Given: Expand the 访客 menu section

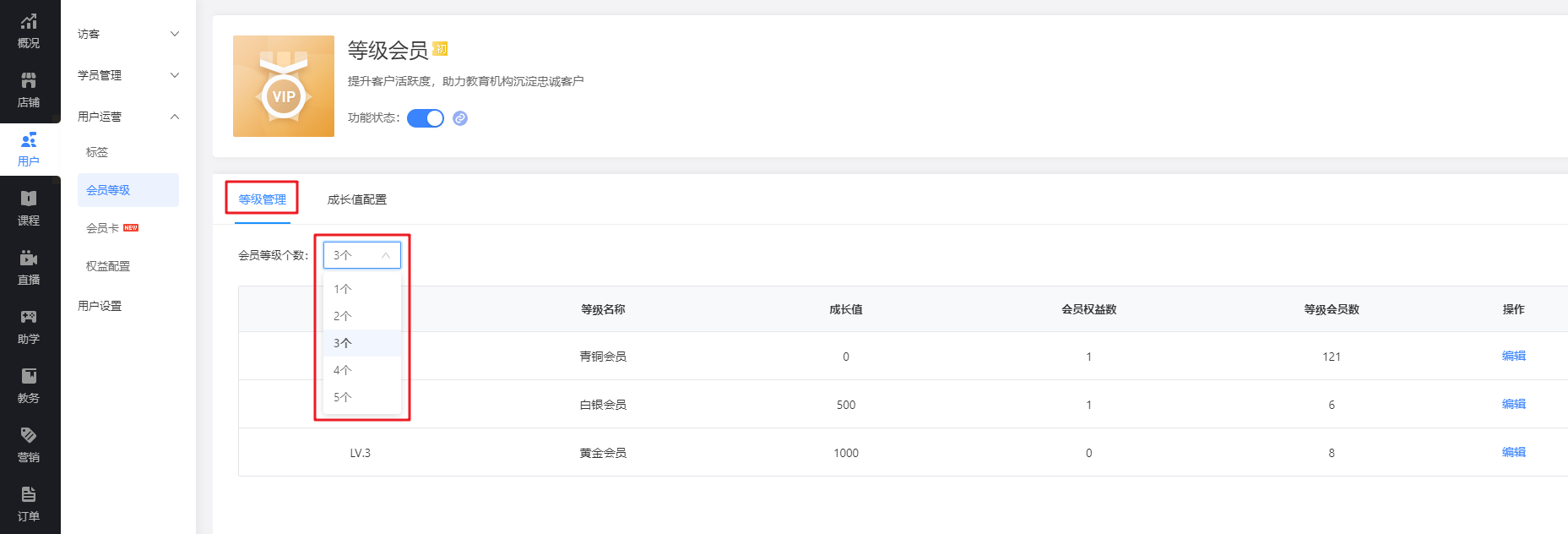Looking at the screenshot, I should 128,34.
